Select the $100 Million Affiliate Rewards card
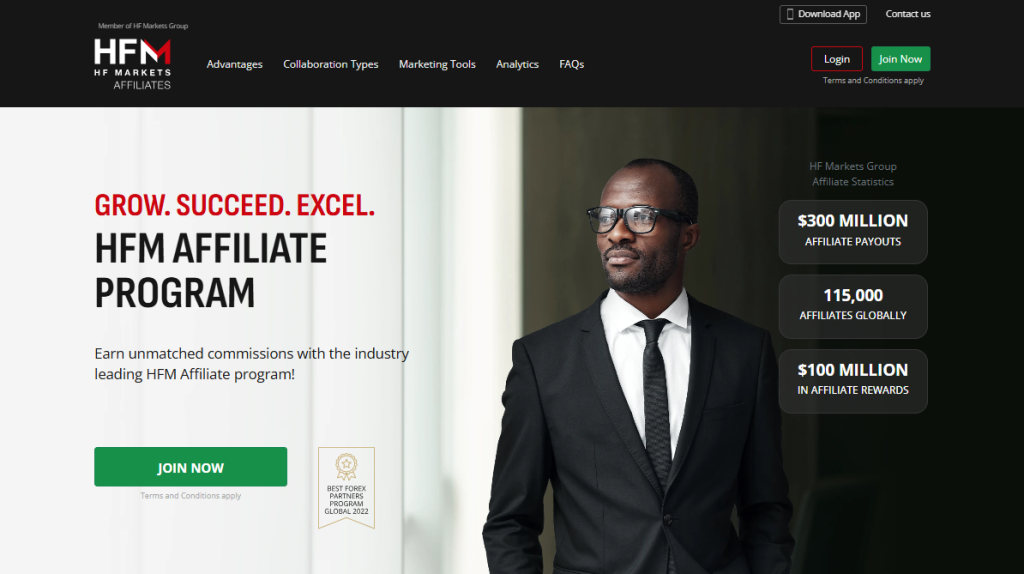The image size is (1024, 574). point(853,381)
